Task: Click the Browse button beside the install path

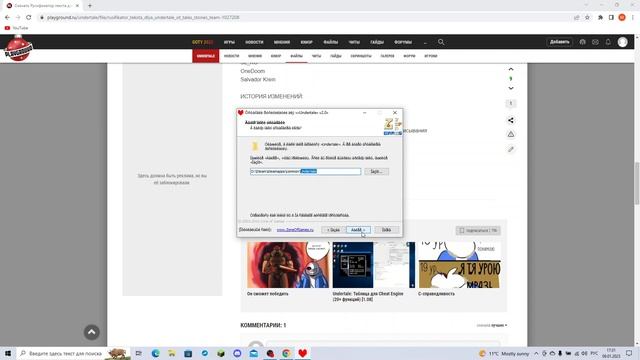Action: point(376,171)
